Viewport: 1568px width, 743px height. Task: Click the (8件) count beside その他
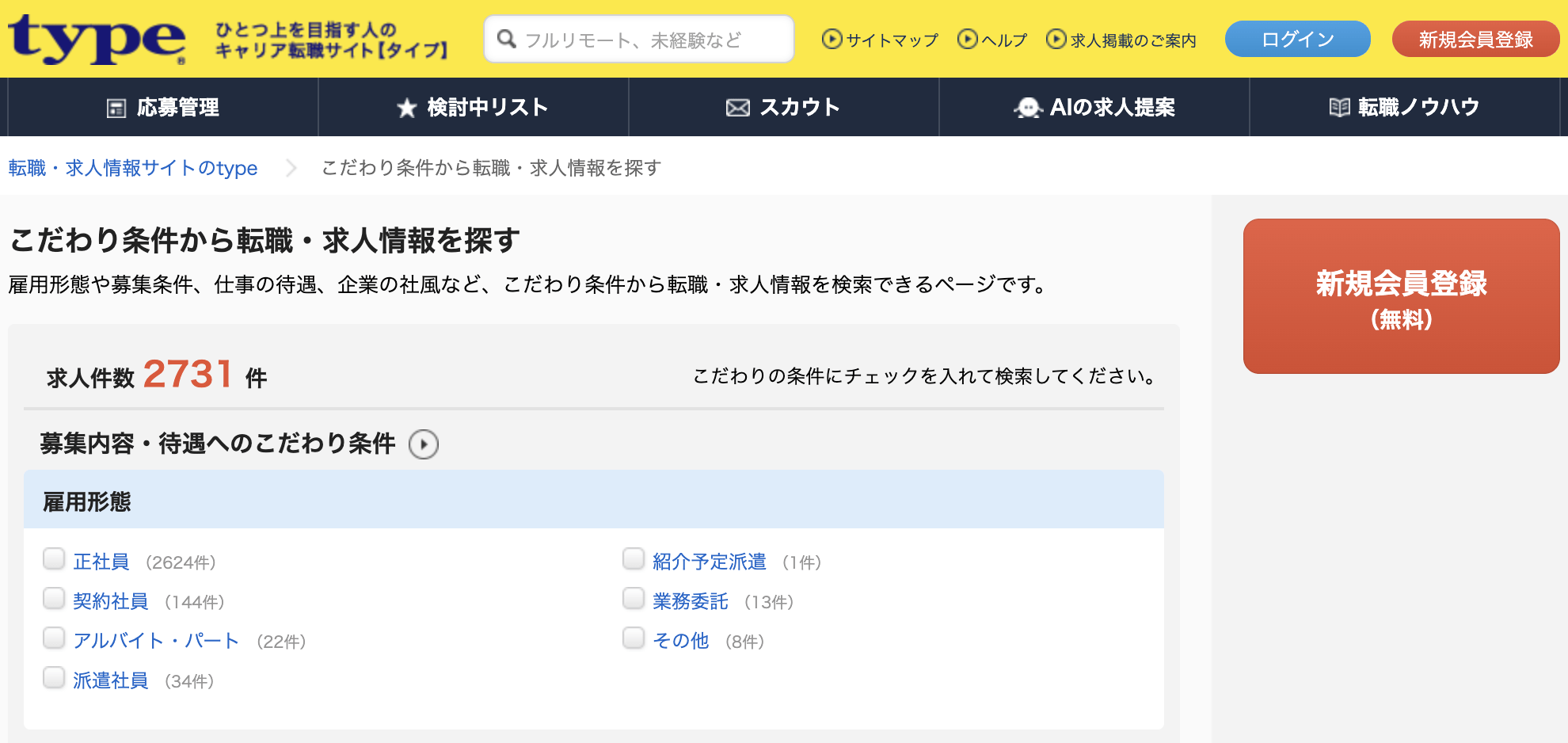point(744,642)
